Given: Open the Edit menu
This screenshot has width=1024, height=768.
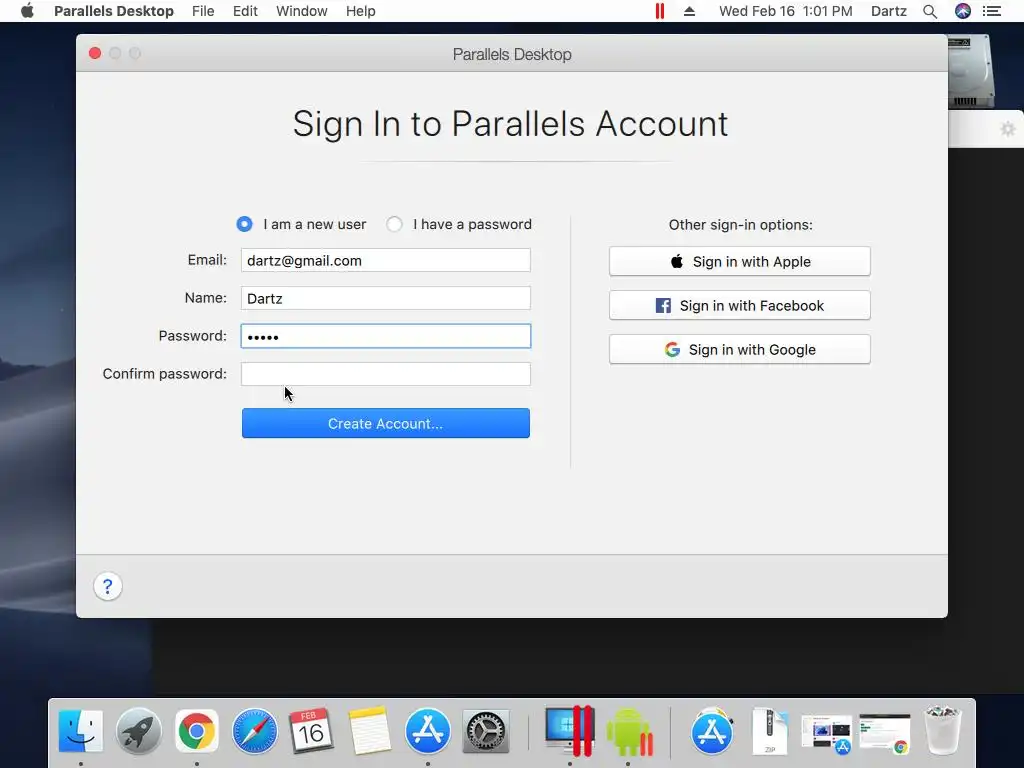Looking at the screenshot, I should click(245, 11).
